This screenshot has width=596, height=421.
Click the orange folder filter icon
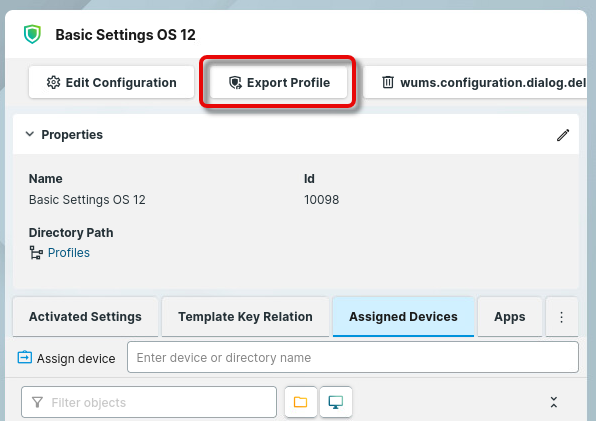point(300,402)
